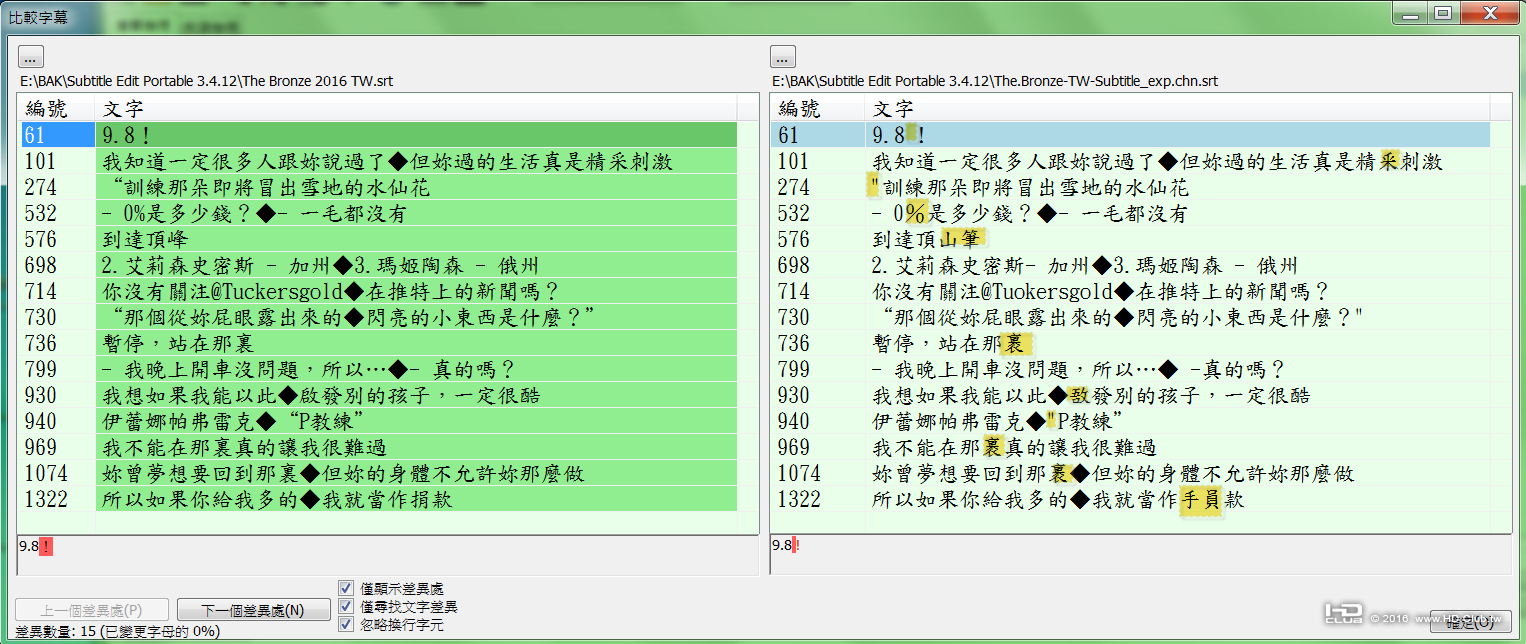Go to next difference 下一個差異處(N)
Screen dimensions: 1526x644
coord(253,610)
